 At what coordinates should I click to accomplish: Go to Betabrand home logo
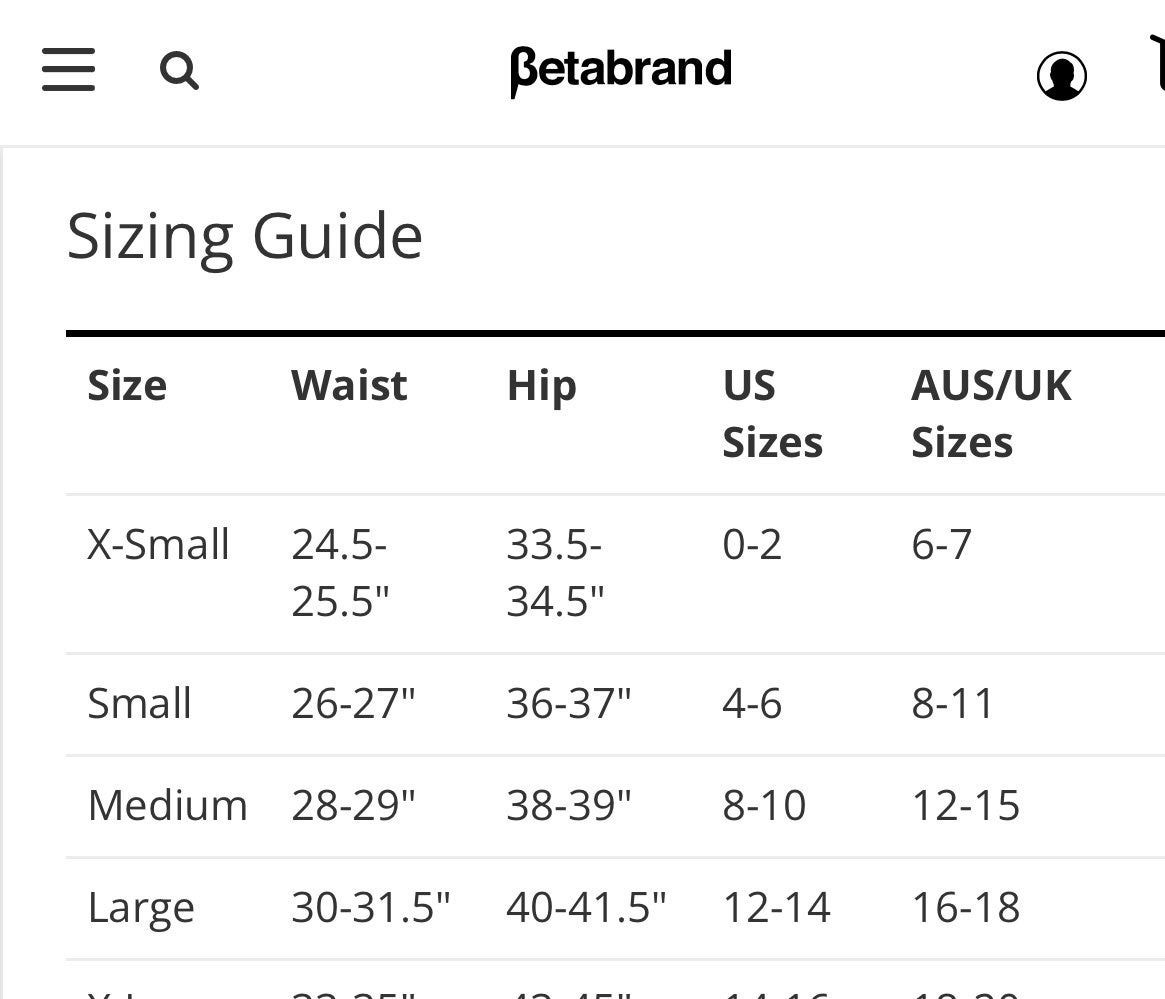[621, 71]
